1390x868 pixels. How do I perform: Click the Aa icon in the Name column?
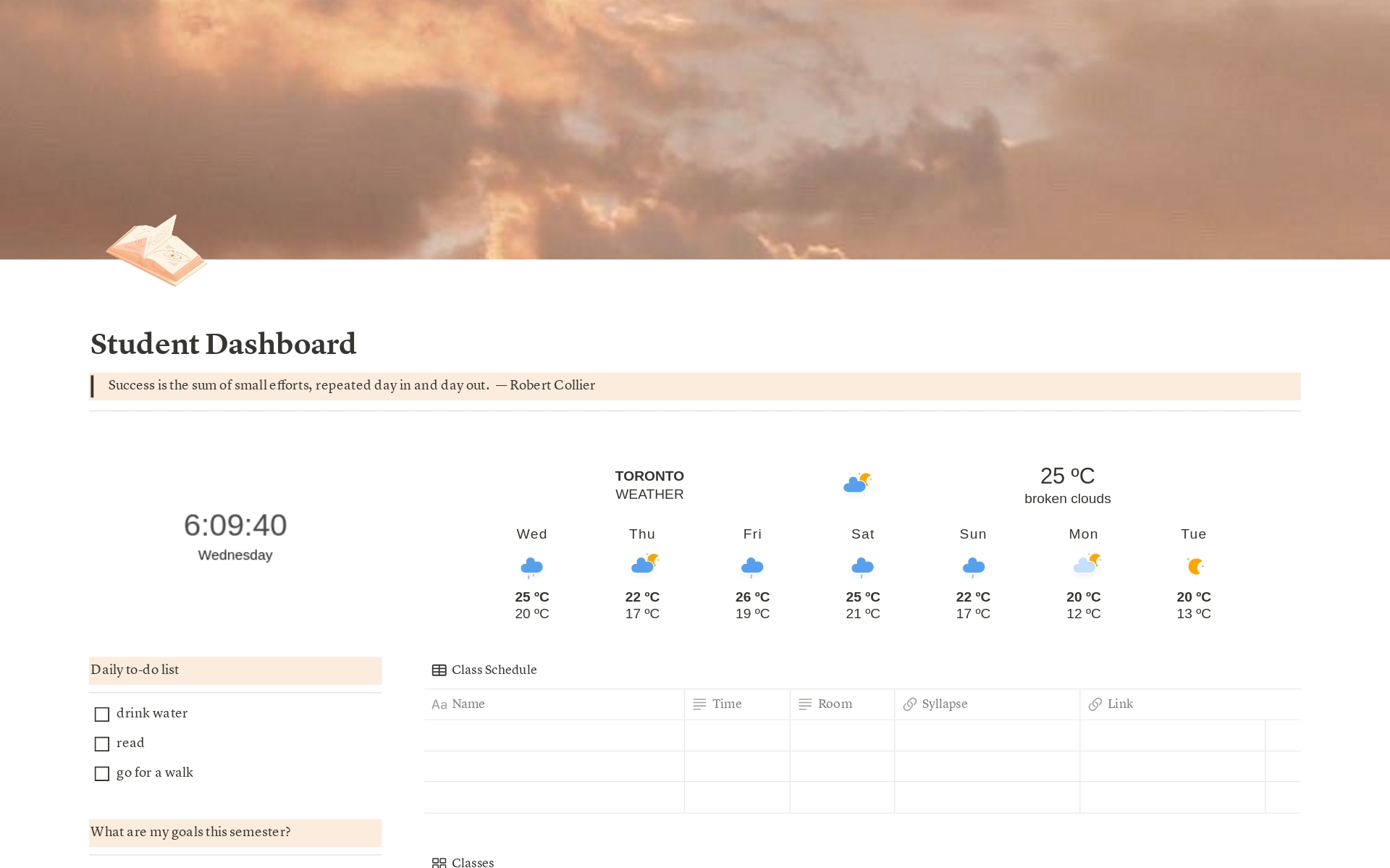click(x=439, y=704)
